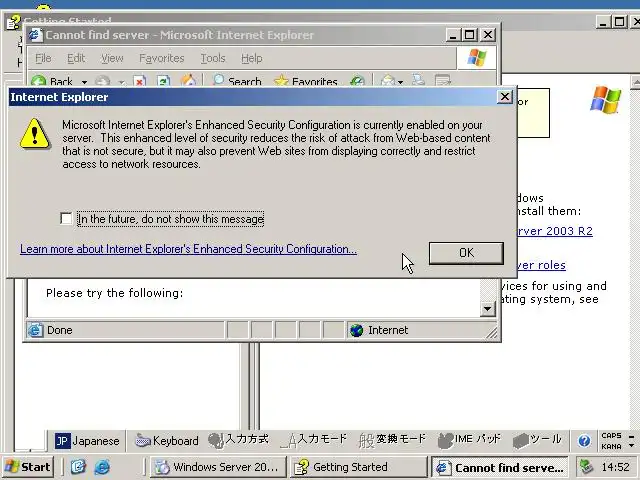This screenshot has height=480, width=640.
Task: Open the Edit menu in Internet Explorer
Action: pos(76,58)
